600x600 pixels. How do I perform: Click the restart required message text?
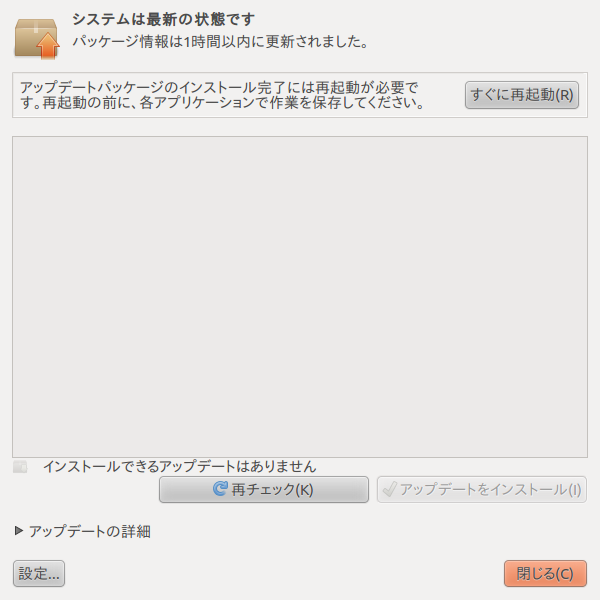click(x=222, y=95)
